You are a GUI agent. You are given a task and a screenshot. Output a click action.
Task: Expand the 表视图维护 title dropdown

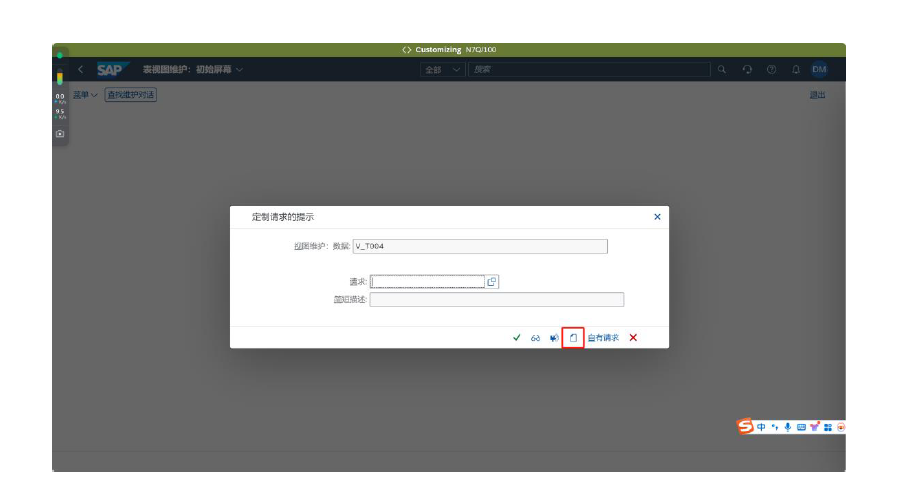pyautogui.click(x=240, y=70)
